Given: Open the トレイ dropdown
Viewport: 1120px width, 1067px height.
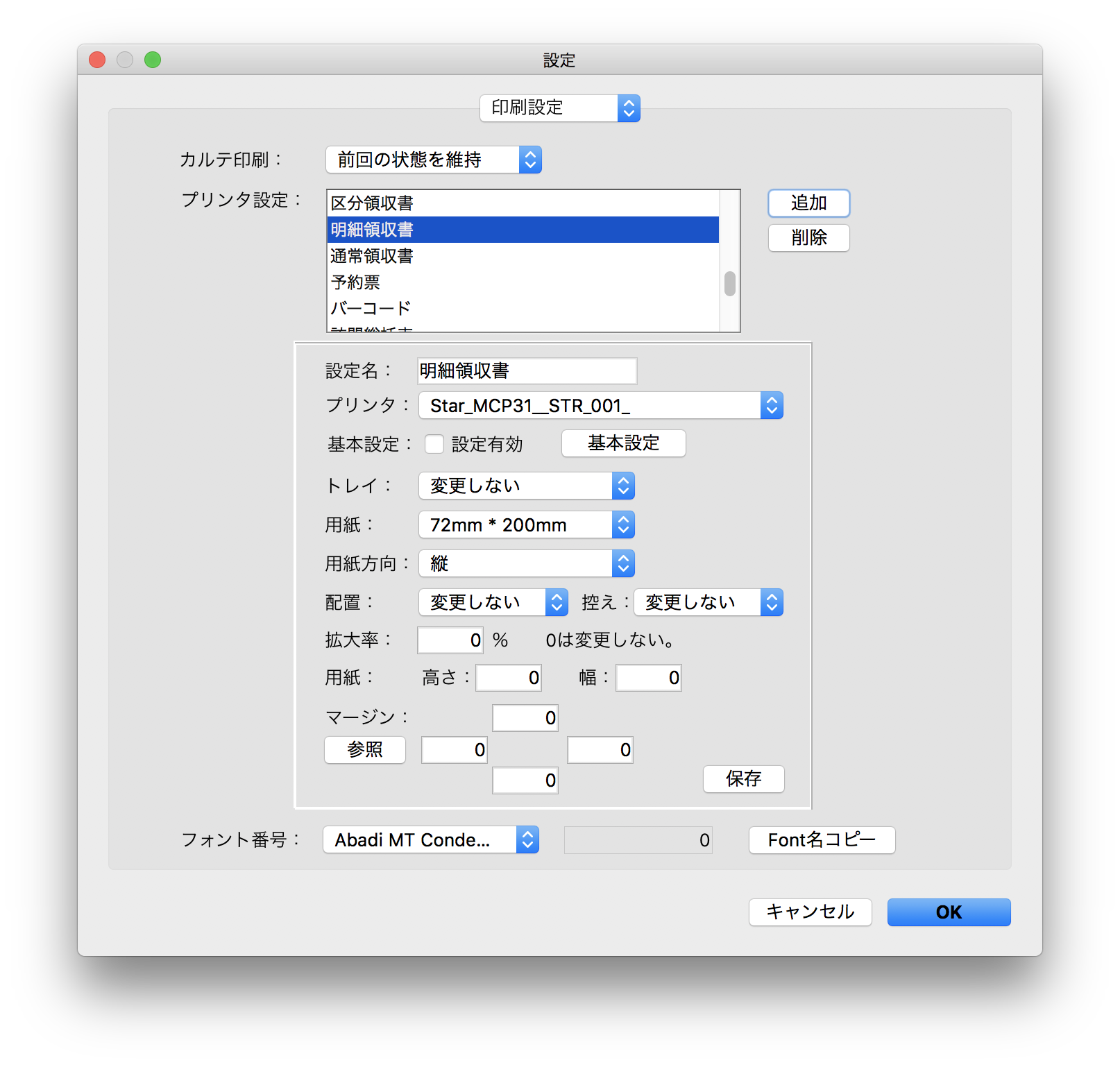Looking at the screenshot, I should tap(526, 486).
